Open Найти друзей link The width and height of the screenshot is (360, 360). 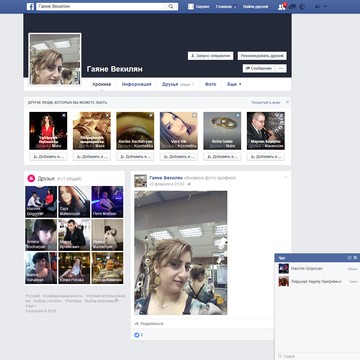pyautogui.click(x=256, y=7)
